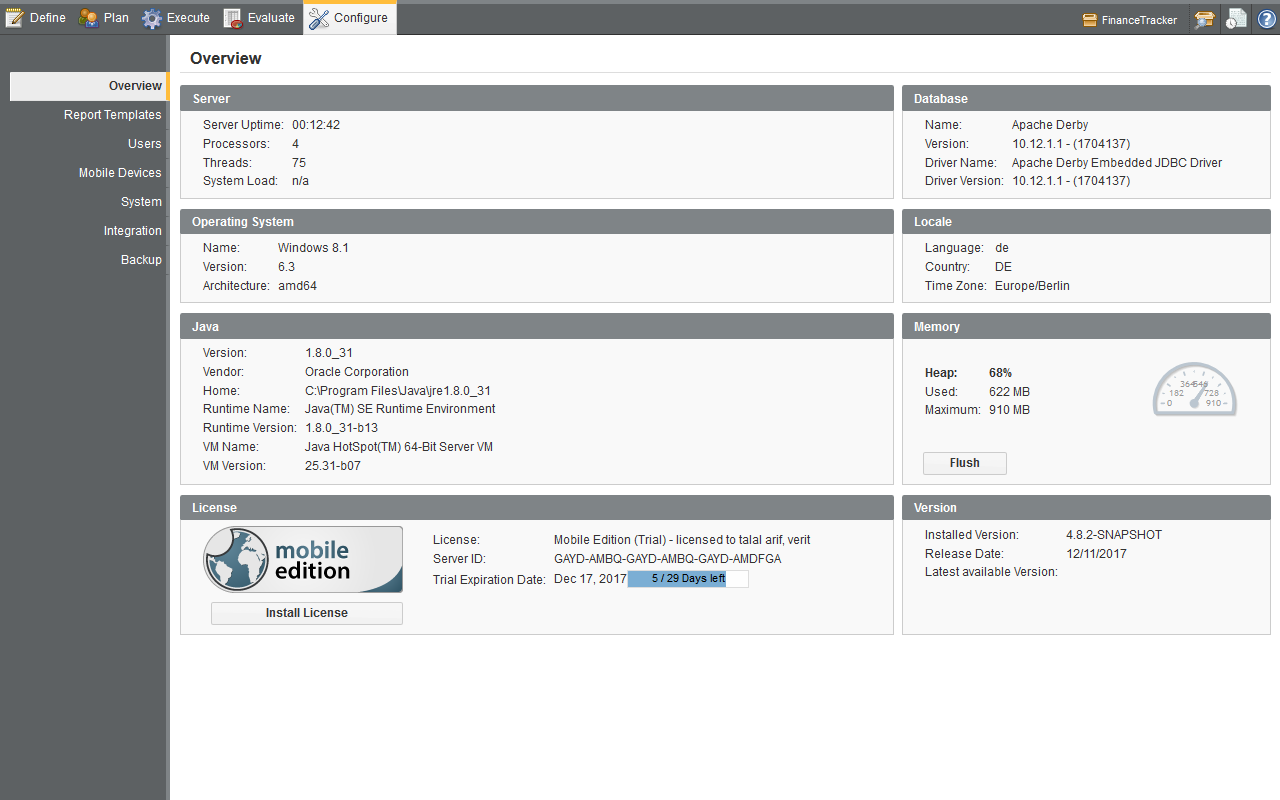1280x800 pixels.
Task: Open the Execute tab
Action: (x=176, y=18)
